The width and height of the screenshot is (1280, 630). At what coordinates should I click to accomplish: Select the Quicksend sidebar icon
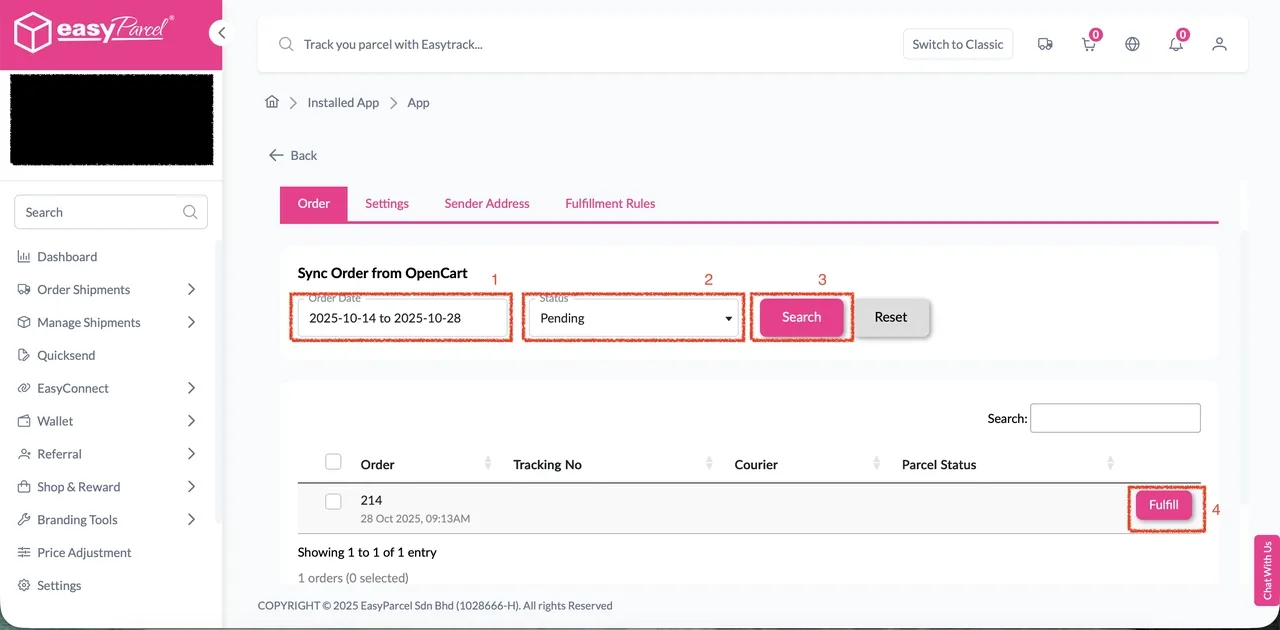tap(23, 355)
